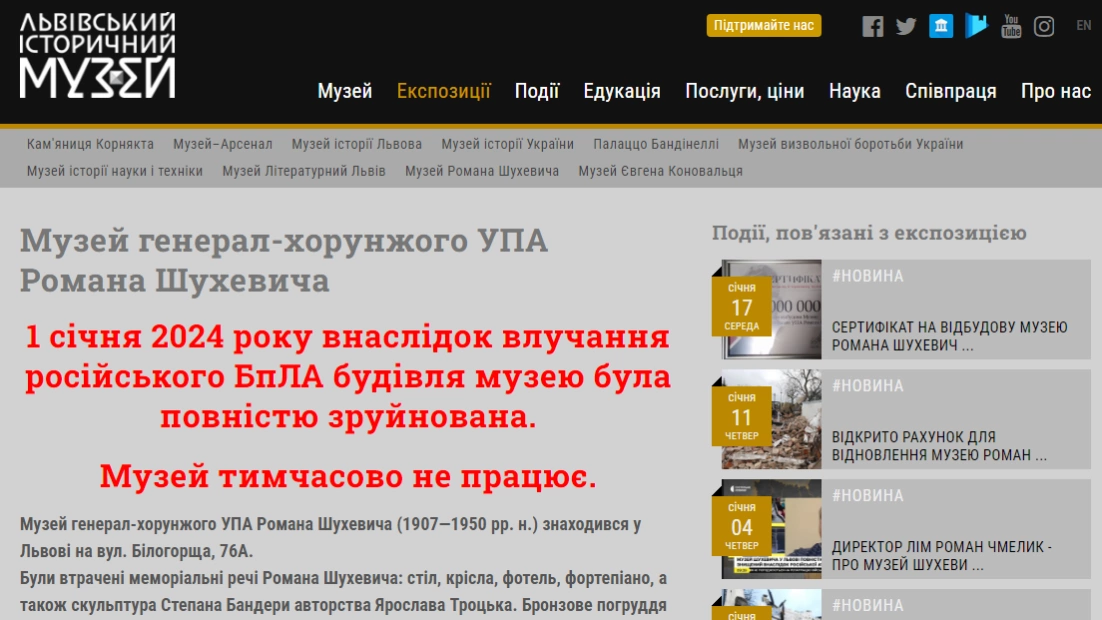1102x620 pixels.
Task: Open the Події menu item
Action: click(537, 91)
